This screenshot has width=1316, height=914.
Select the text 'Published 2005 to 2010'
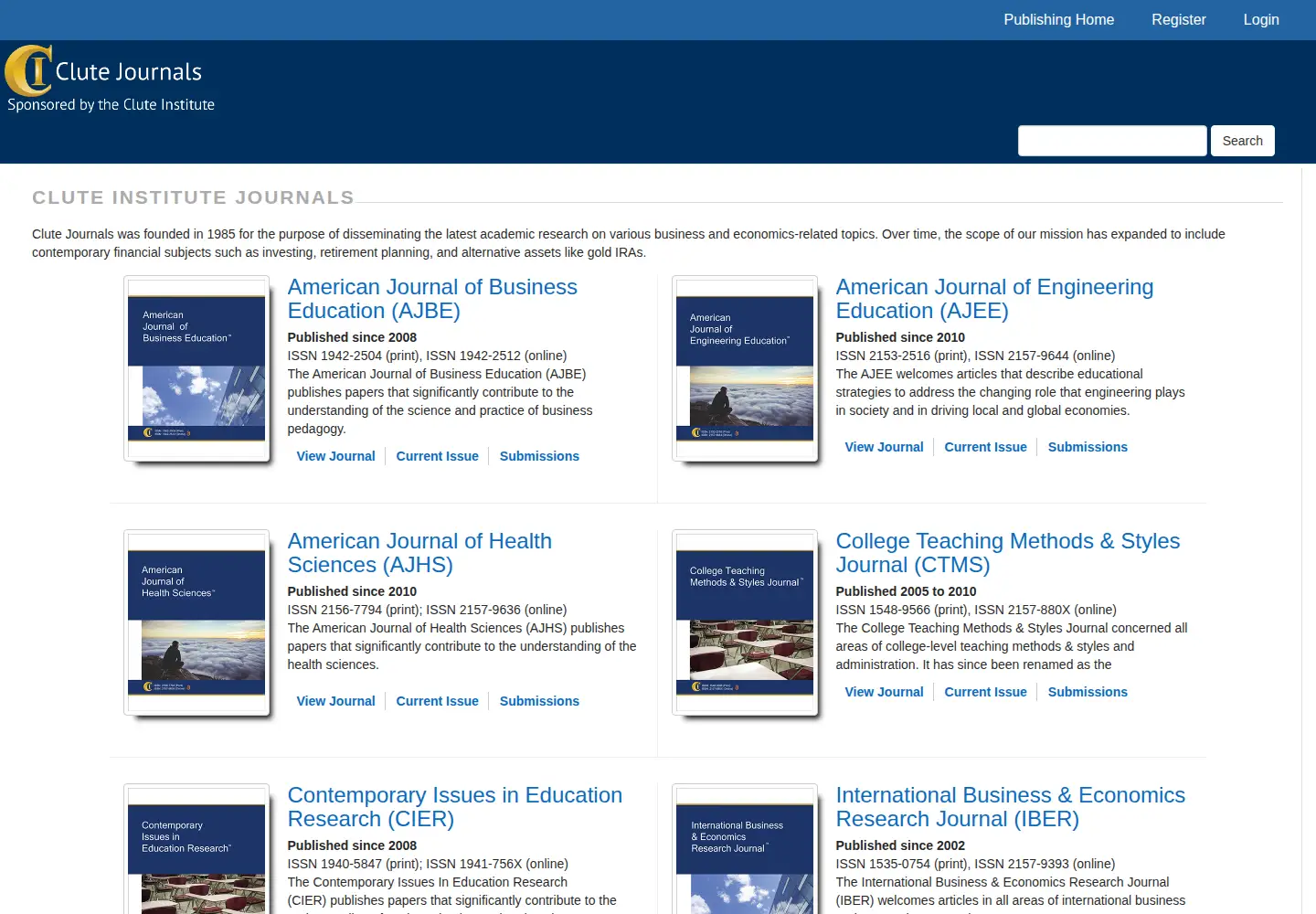(x=906, y=591)
